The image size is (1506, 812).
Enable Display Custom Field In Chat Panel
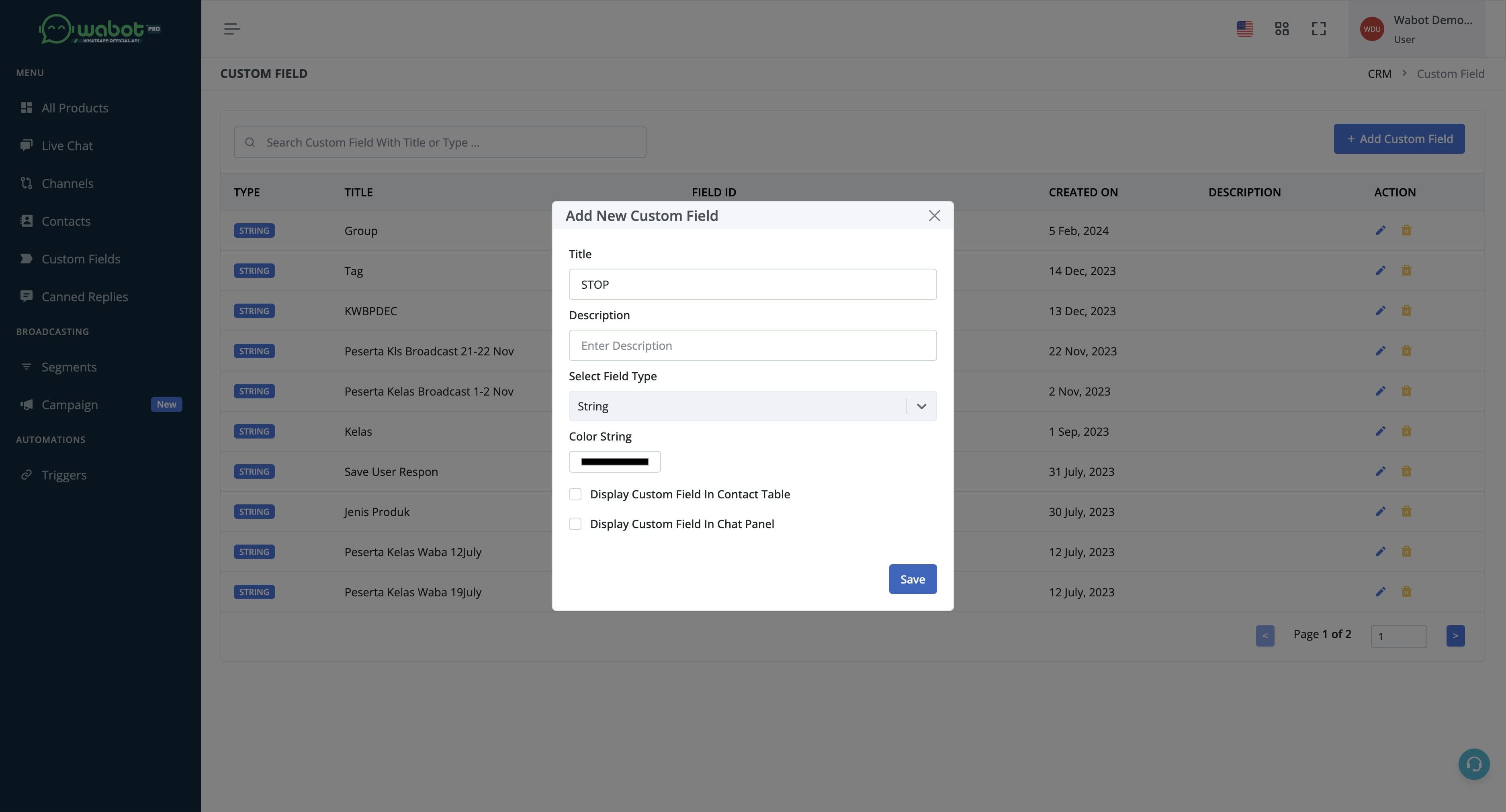pos(575,524)
